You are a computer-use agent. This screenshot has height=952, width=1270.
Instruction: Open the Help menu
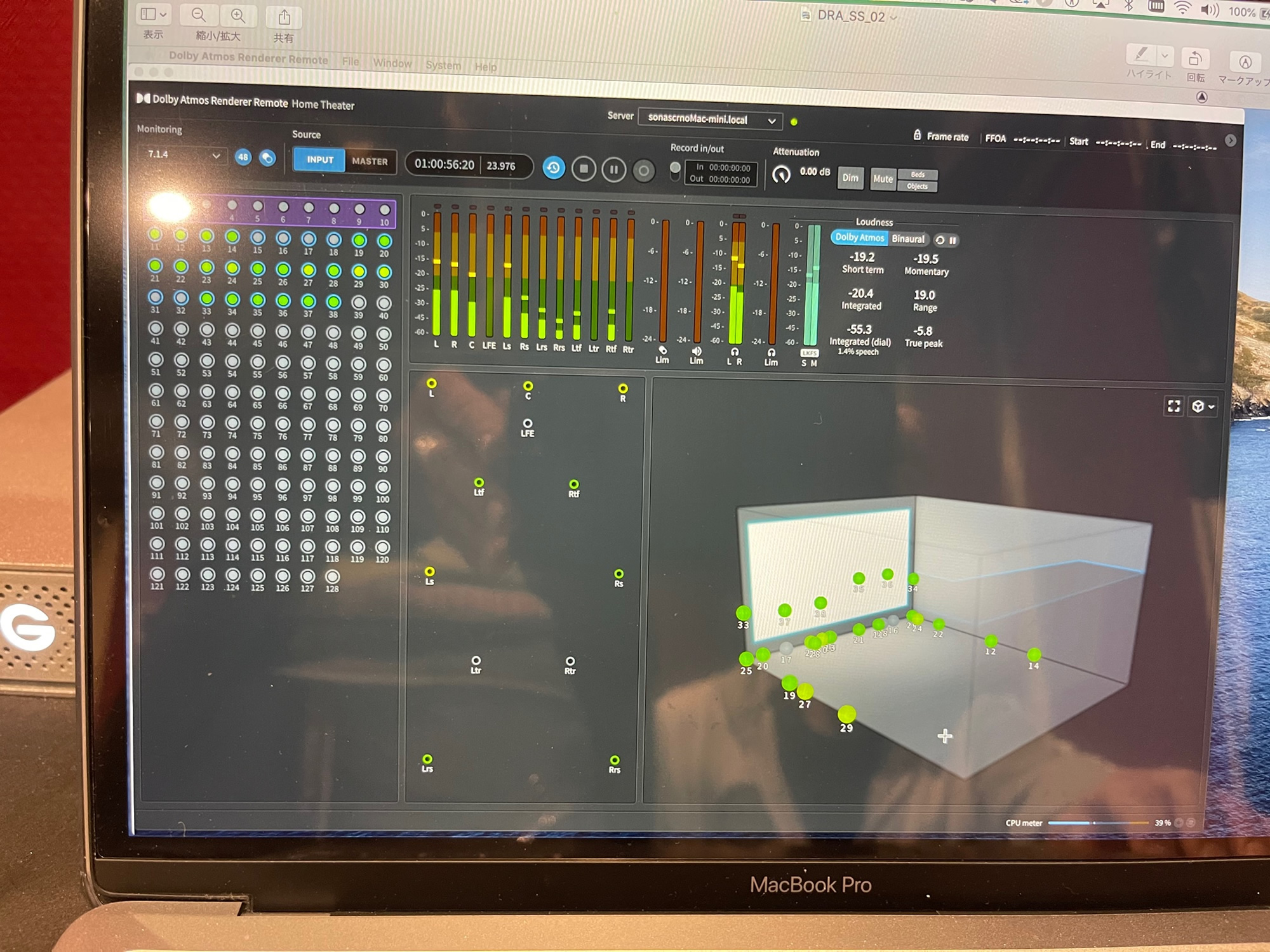coord(486,67)
